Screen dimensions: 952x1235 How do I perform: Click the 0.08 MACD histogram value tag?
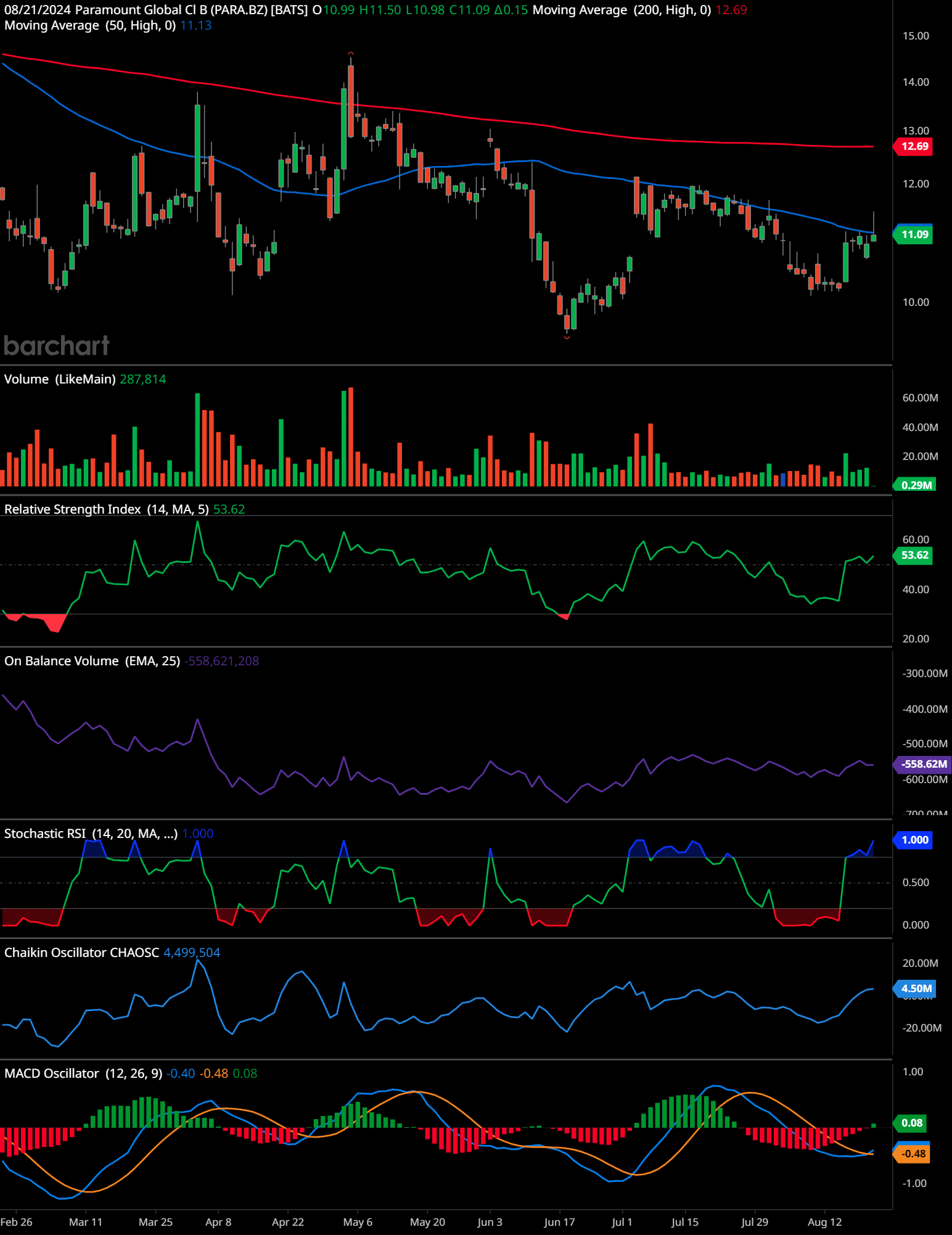[910, 1123]
